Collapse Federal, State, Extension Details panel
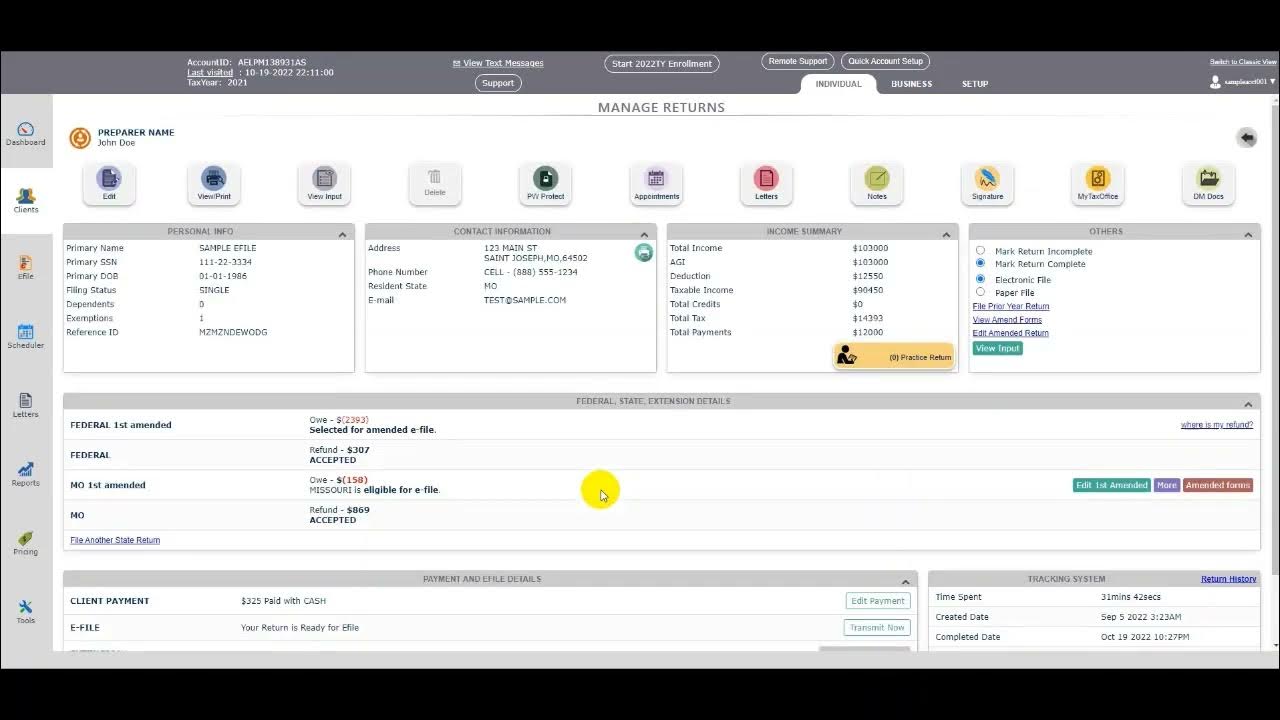 [1248, 404]
